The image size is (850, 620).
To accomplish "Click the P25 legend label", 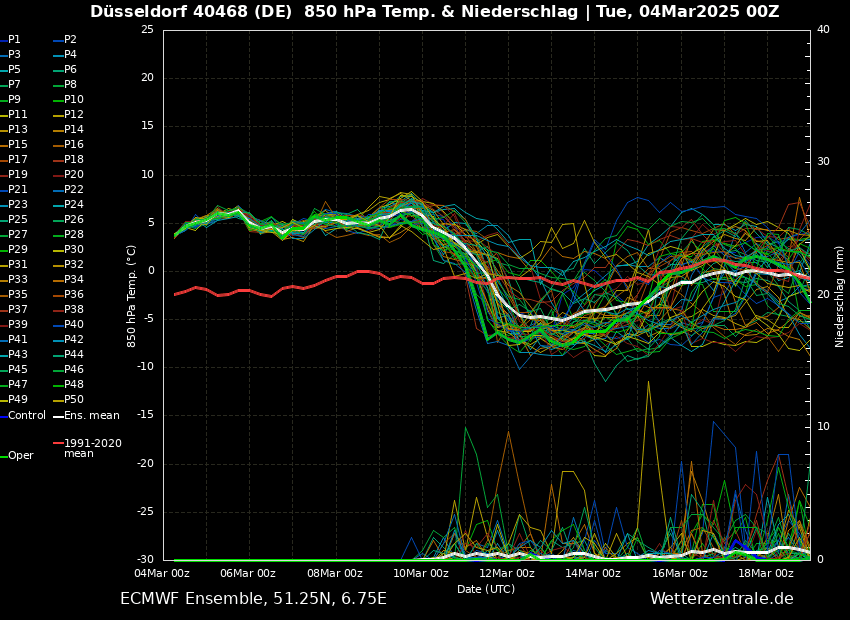I will 18,219.
